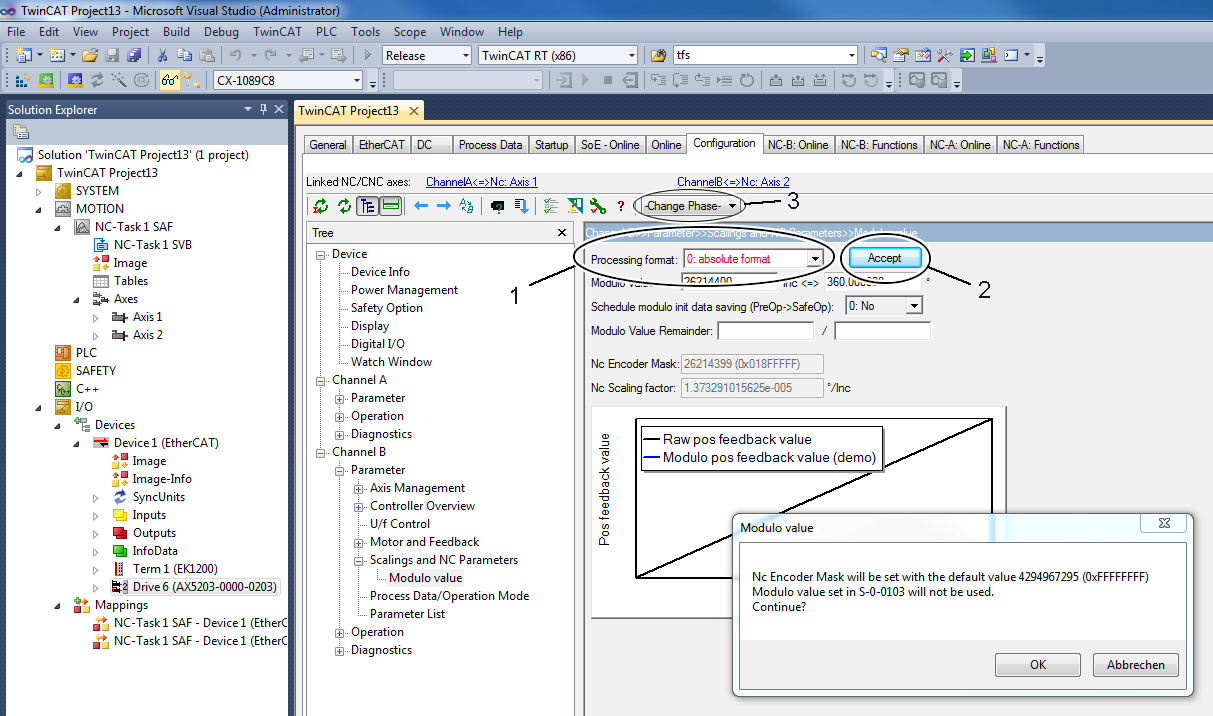The width and height of the screenshot is (1213, 716).
Task: Switch to the SoE - Online tab
Action: tap(610, 145)
